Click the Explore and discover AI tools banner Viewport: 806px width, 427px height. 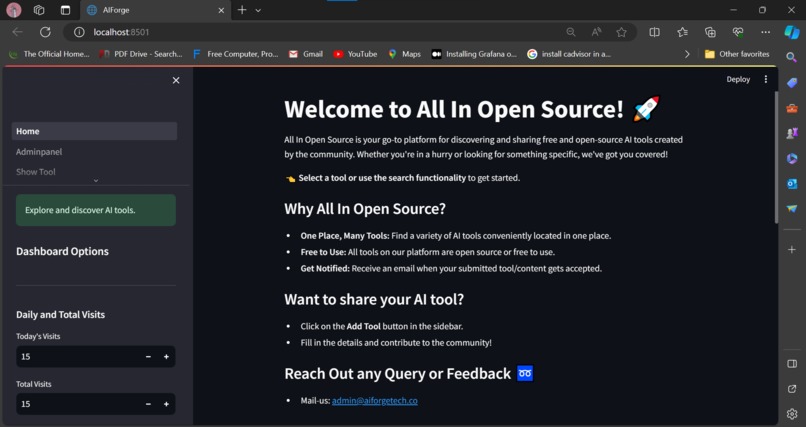point(96,210)
